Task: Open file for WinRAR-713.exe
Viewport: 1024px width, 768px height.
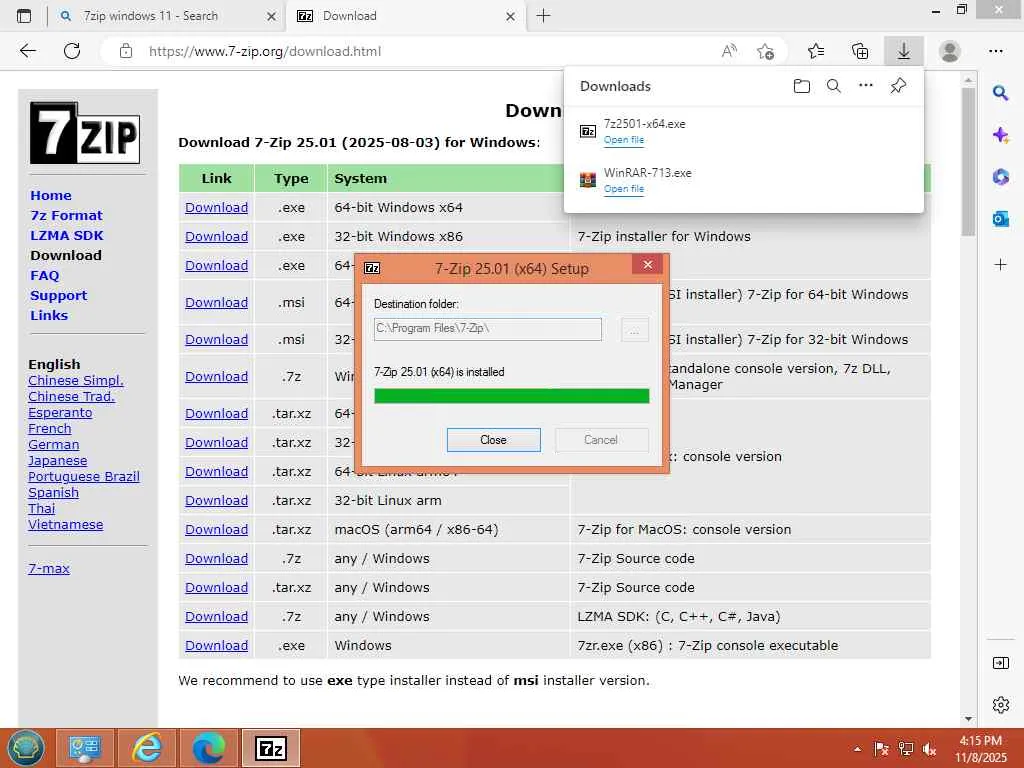Action: [624, 189]
